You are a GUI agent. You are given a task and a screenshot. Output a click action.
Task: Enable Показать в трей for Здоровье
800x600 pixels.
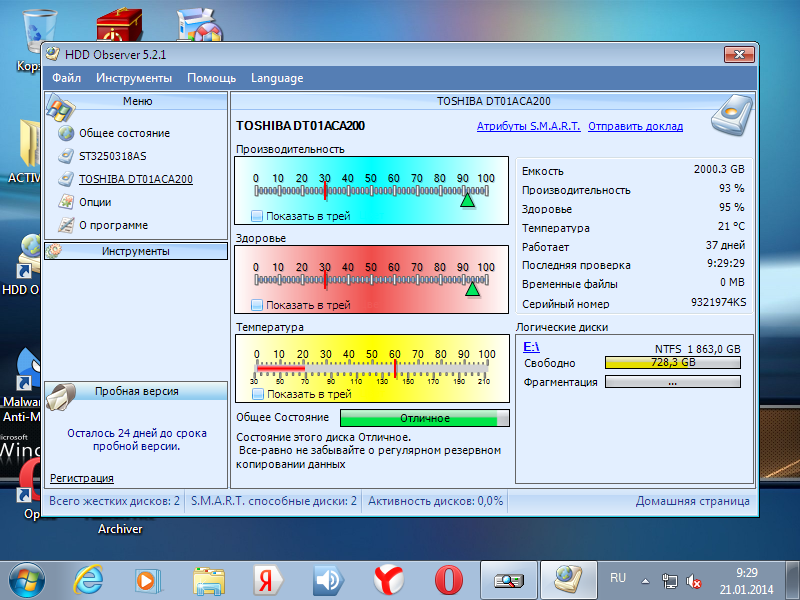(257, 305)
